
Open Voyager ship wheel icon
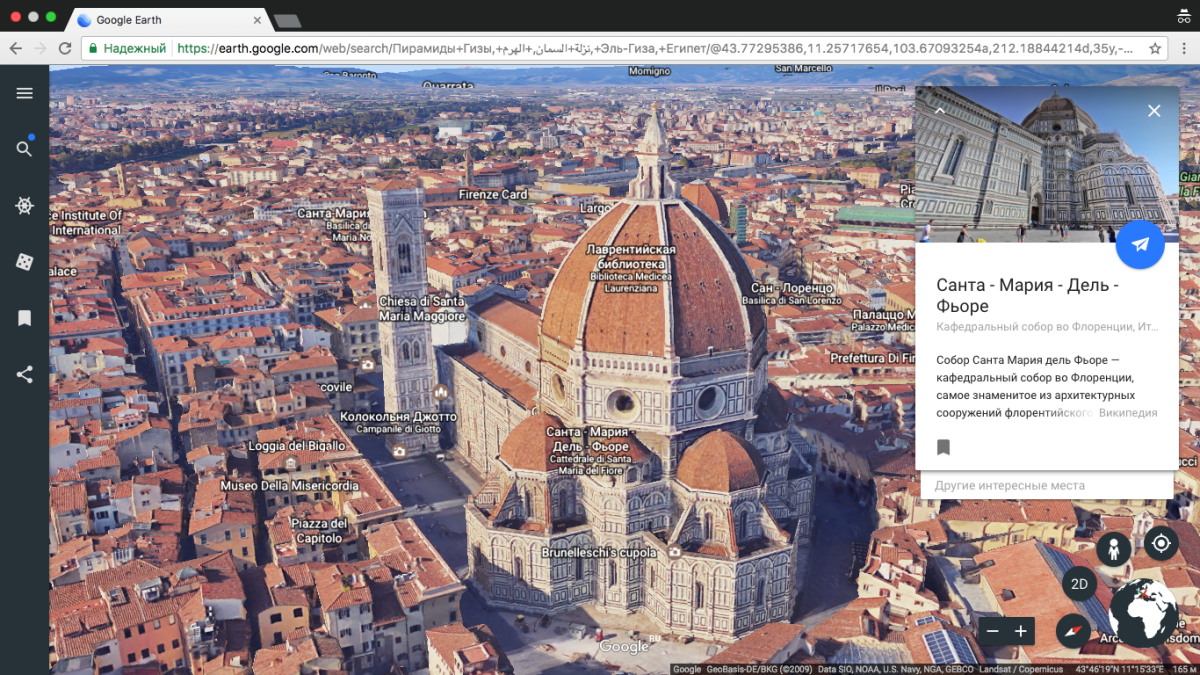(x=24, y=206)
